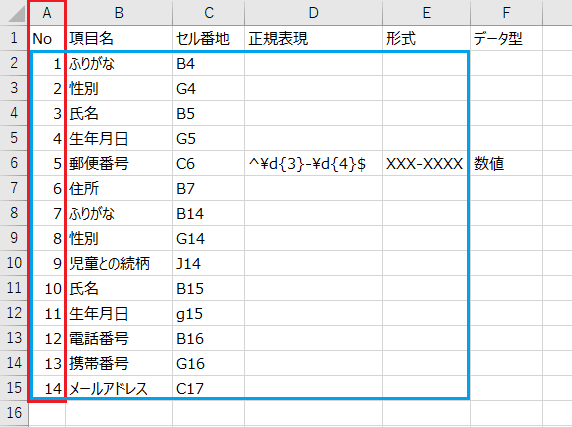This screenshot has width=572, height=427.
Task: Select the 'ふりがな' cell in row 2
Action: tap(119, 63)
